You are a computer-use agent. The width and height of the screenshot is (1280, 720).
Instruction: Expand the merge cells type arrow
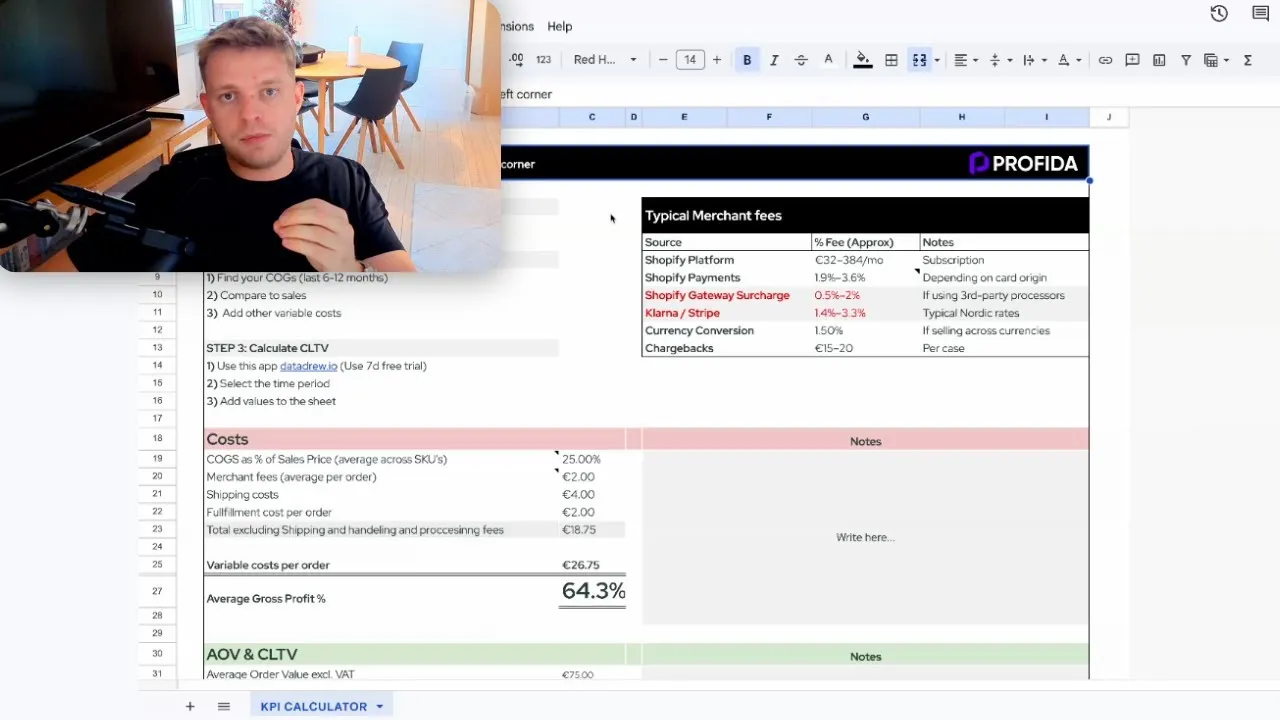pos(936,60)
